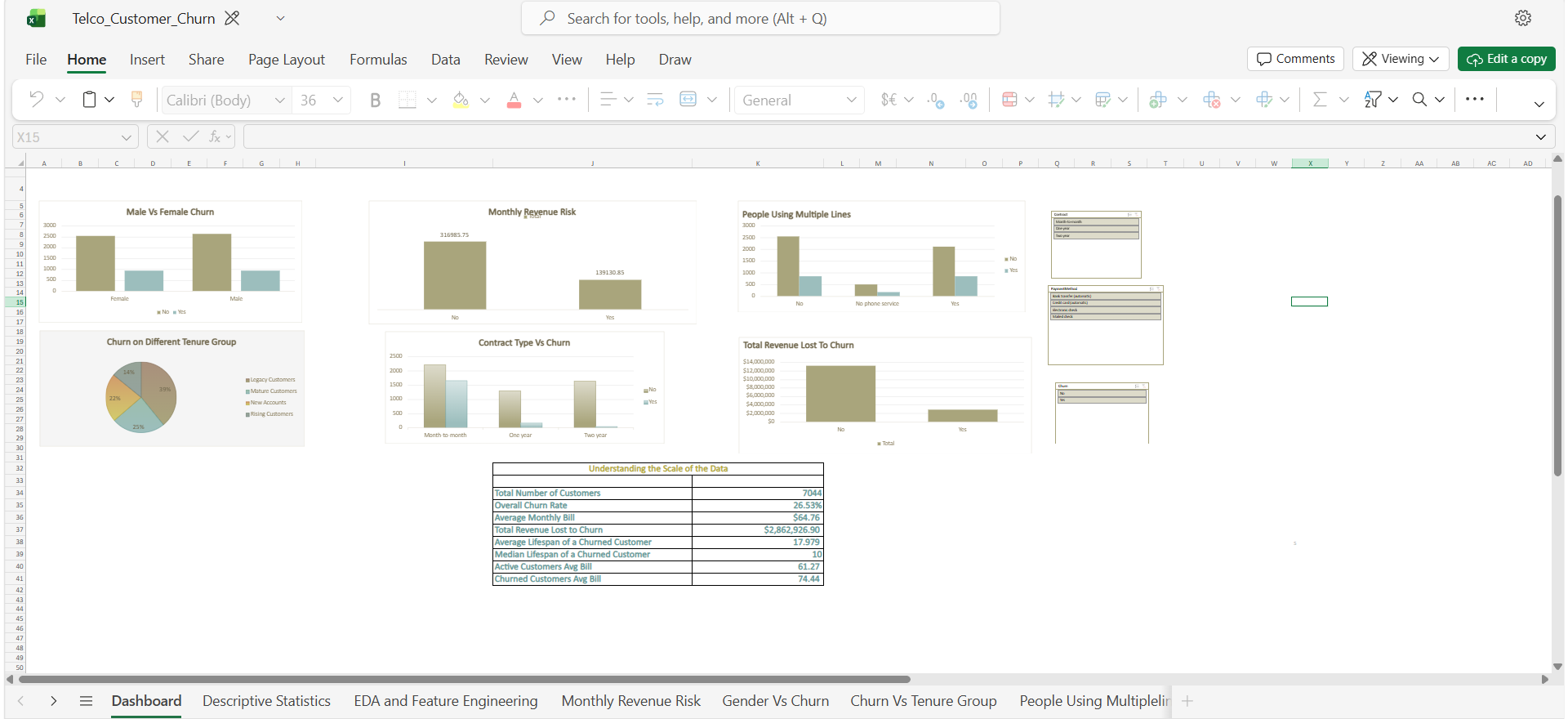Click Edit a copy button
This screenshot has width=1568, height=719.
[x=1507, y=59]
